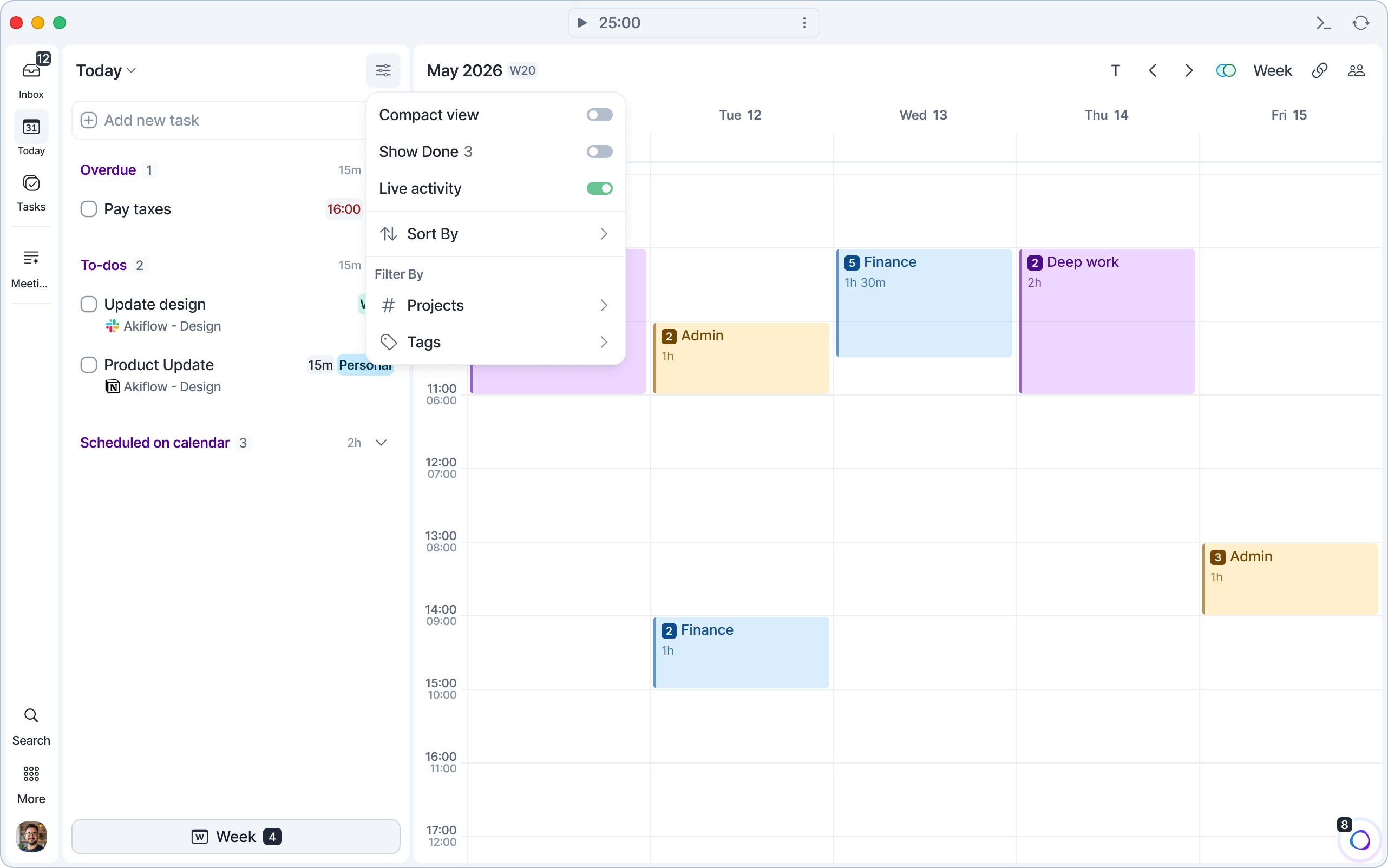Click the Slack icon under Update design
Screen dimensions: 1388x868
pyautogui.click(x=112, y=326)
